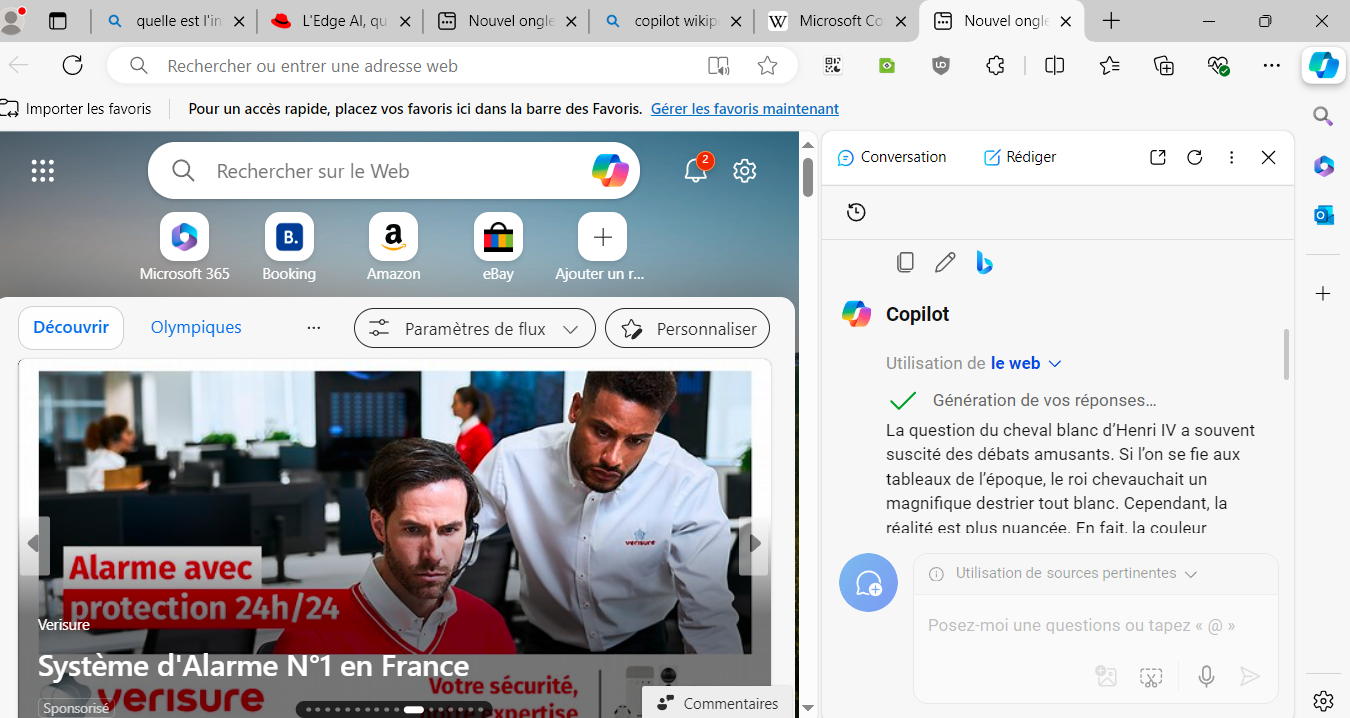Switch to L'Edge AI browser tab
Image resolution: width=1350 pixels, height=718 pixels.
342,21
